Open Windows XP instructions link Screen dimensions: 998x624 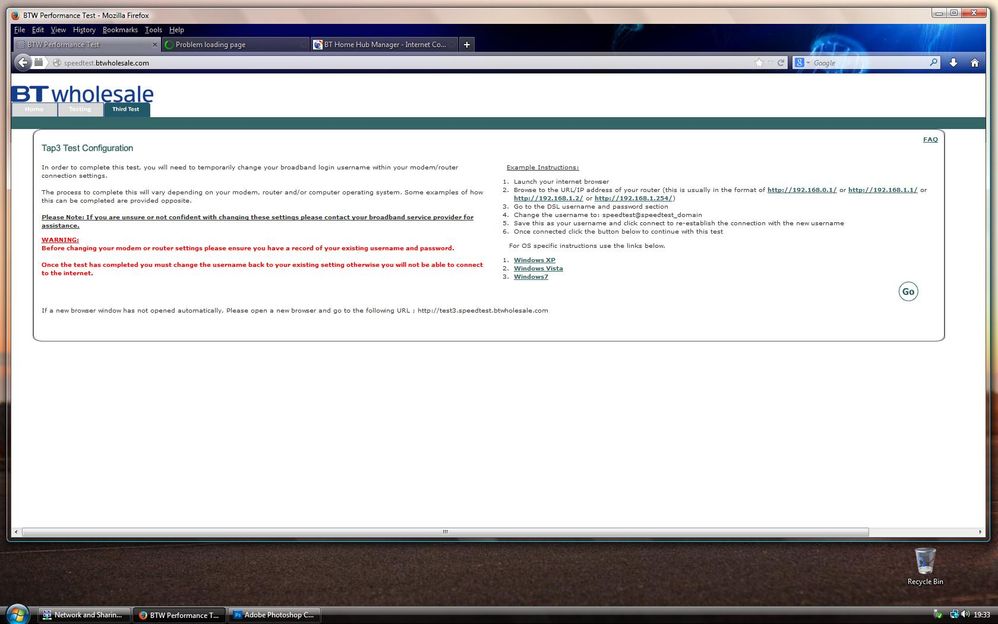click(535, 260)
